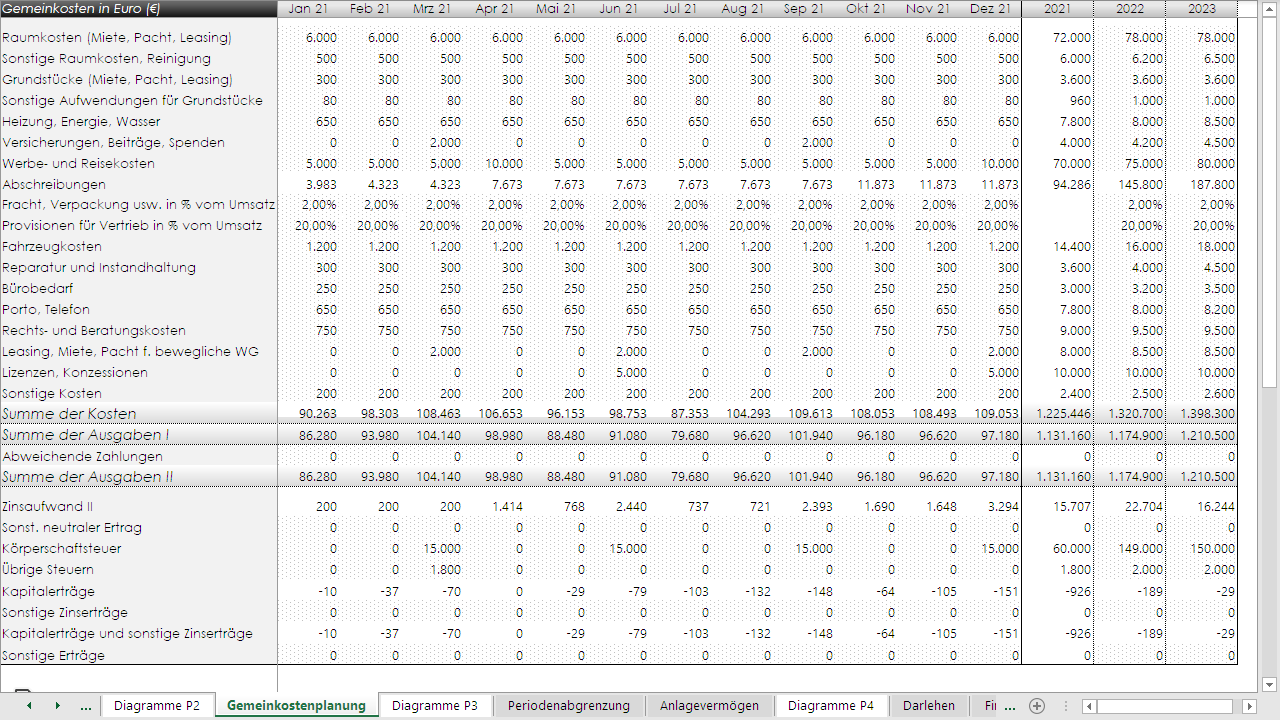Viewport: 1280px width, 720px height.
Task: Add a new sheet with the plus button
Action: pos(1037,706)
